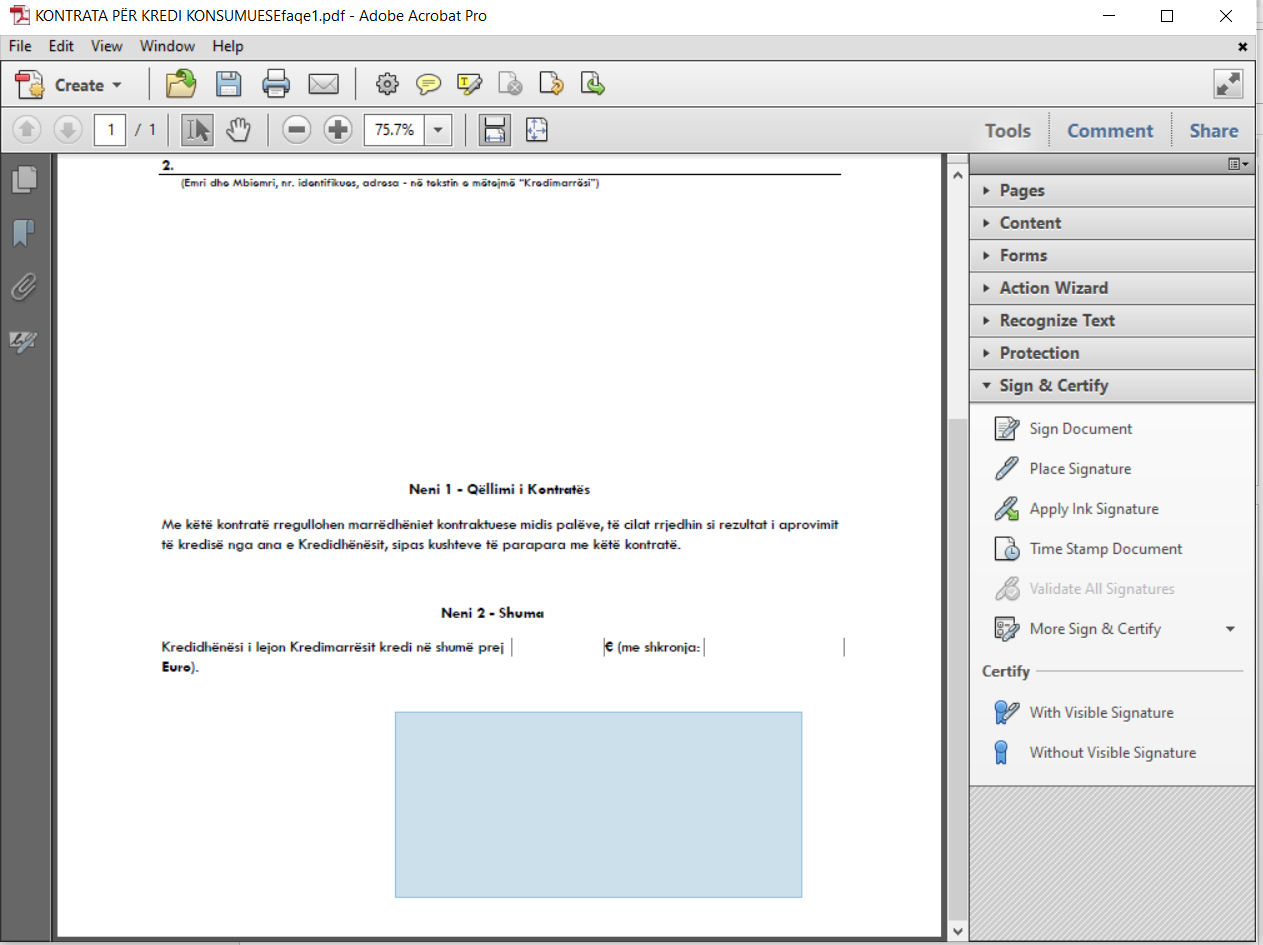The width and height of the screenshot is (1263, 945).
Task: Expand More Sign & Certify submenu arrow
Action: [x=1230, y=629]
